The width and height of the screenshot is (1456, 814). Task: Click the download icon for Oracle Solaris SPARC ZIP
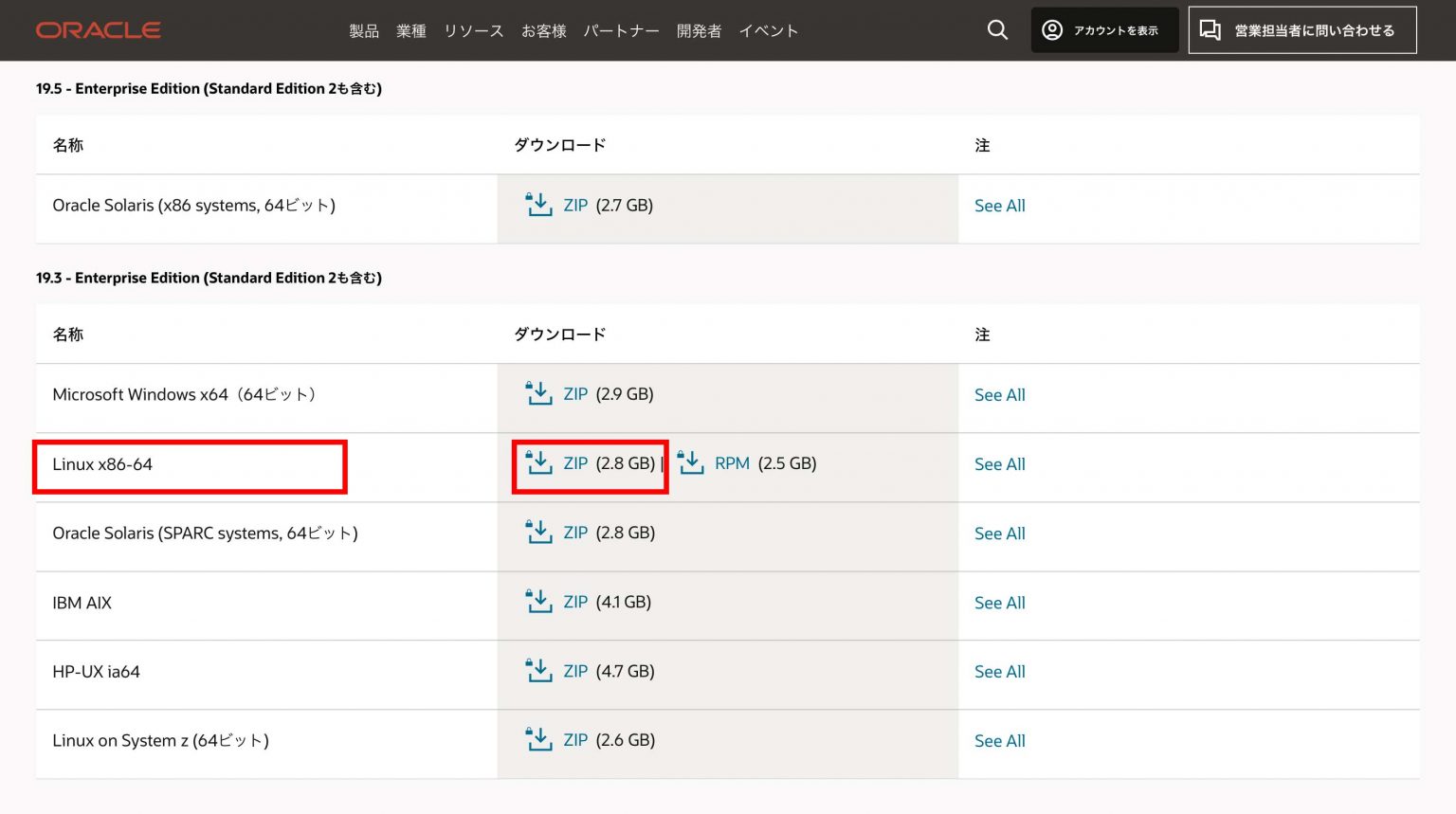(538, 533)
